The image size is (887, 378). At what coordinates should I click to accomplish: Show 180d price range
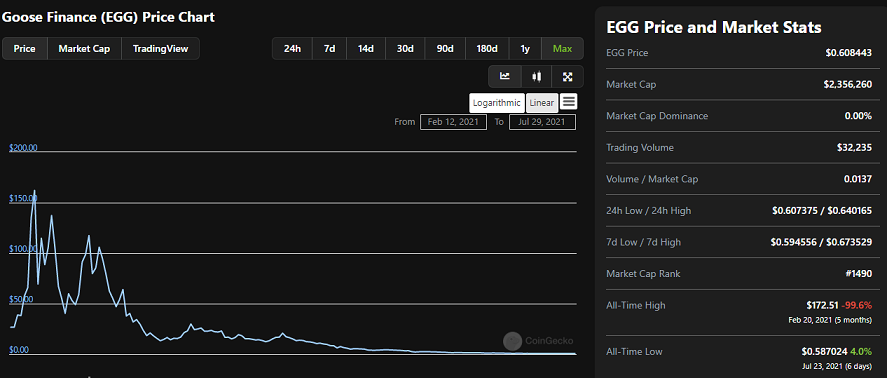pyautogui.click(x=486, y=49)
